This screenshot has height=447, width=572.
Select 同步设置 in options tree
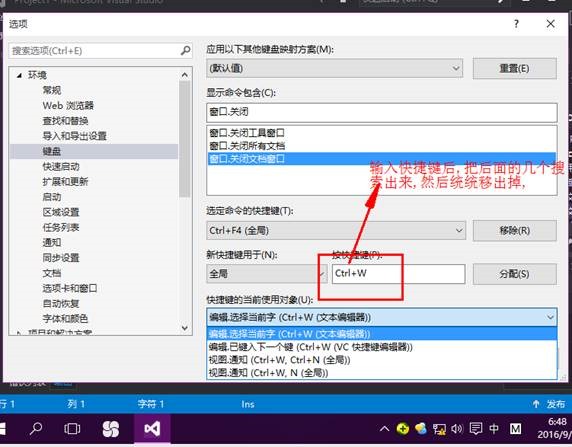pos(61,258)
